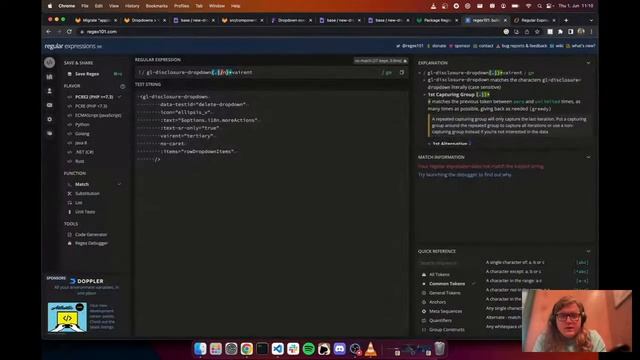
Task: Click 'Try launching the debugger' link
Action: 464,175
